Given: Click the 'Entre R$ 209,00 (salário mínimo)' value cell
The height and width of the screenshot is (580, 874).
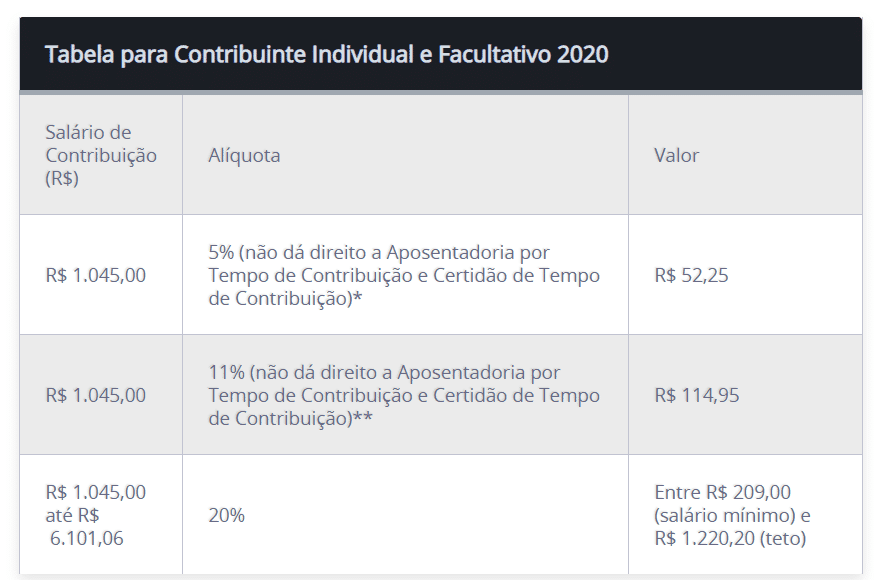Looking at the screenshot, I should tap(745, 515).
